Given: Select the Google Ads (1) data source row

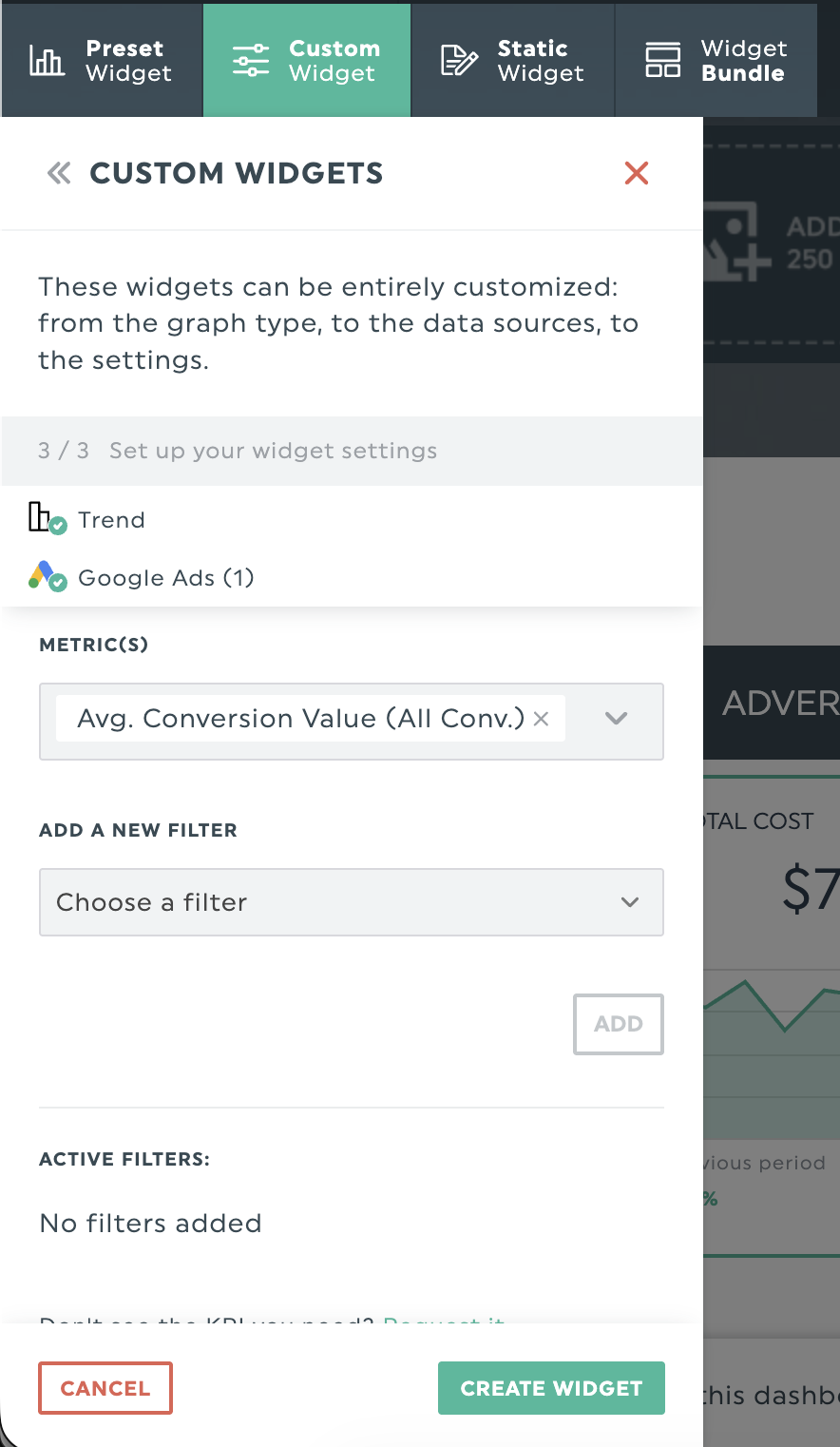Looking at the screenshot, I should coord(166,578).
